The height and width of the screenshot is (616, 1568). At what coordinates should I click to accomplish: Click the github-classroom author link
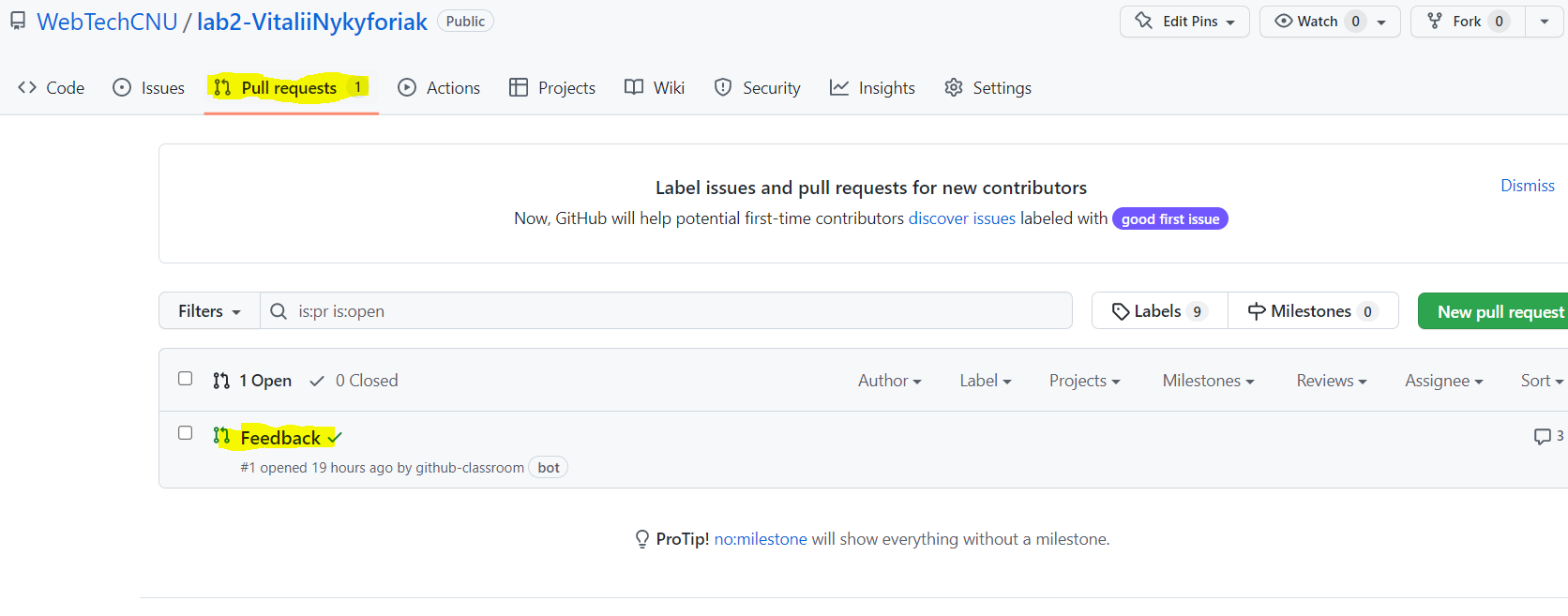tap(470, 468)
